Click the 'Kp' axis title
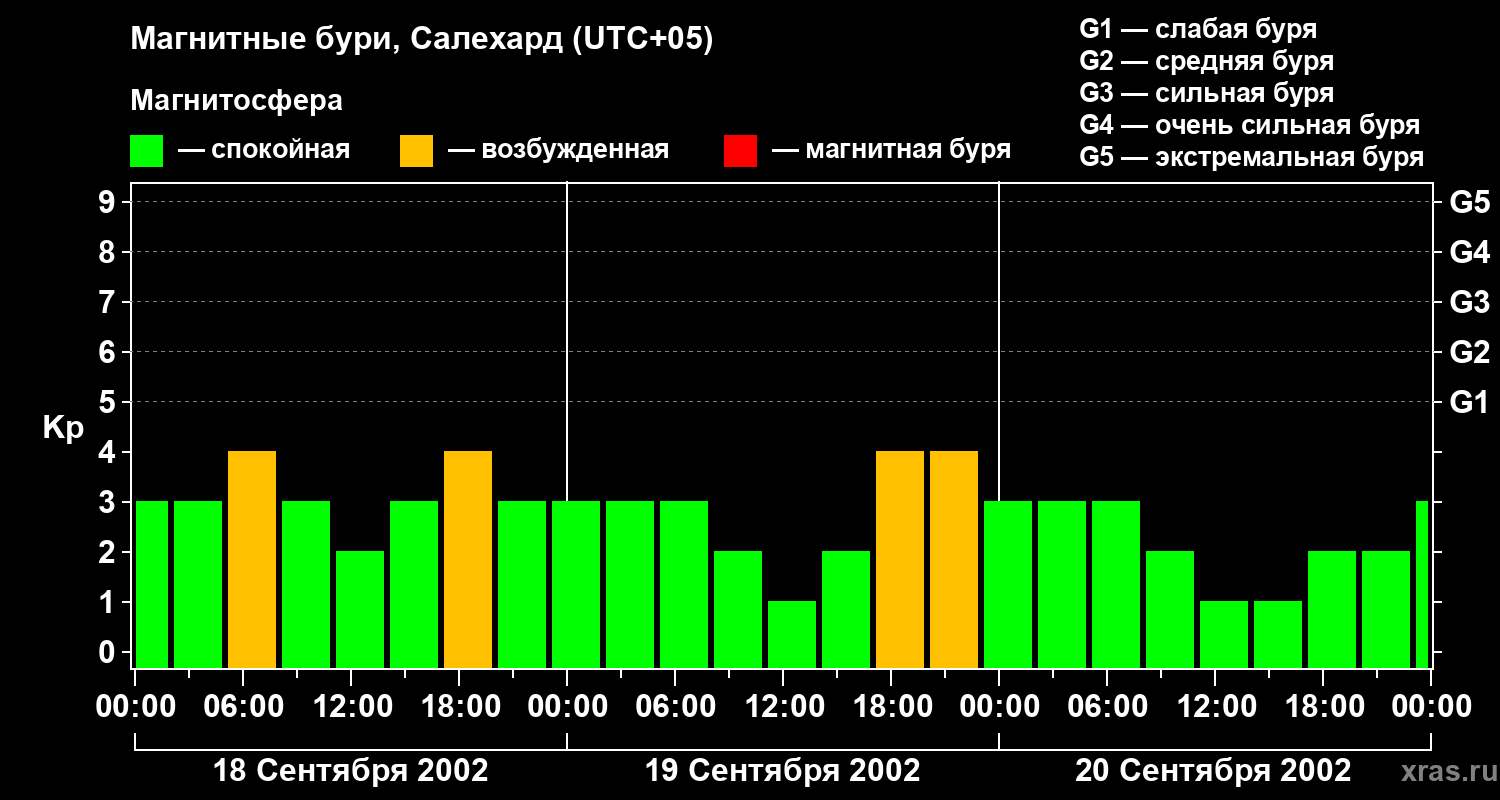Image resolution: width=1500 pixels, height=800 pixels. coord(63,427)
